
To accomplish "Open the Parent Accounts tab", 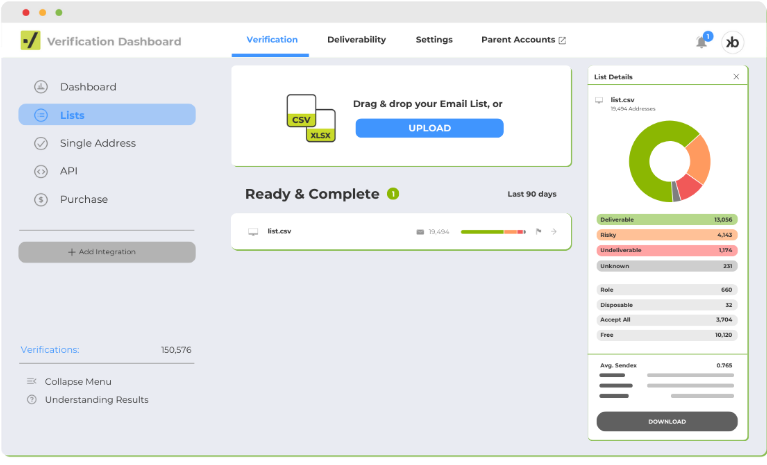I will [518, 40].
